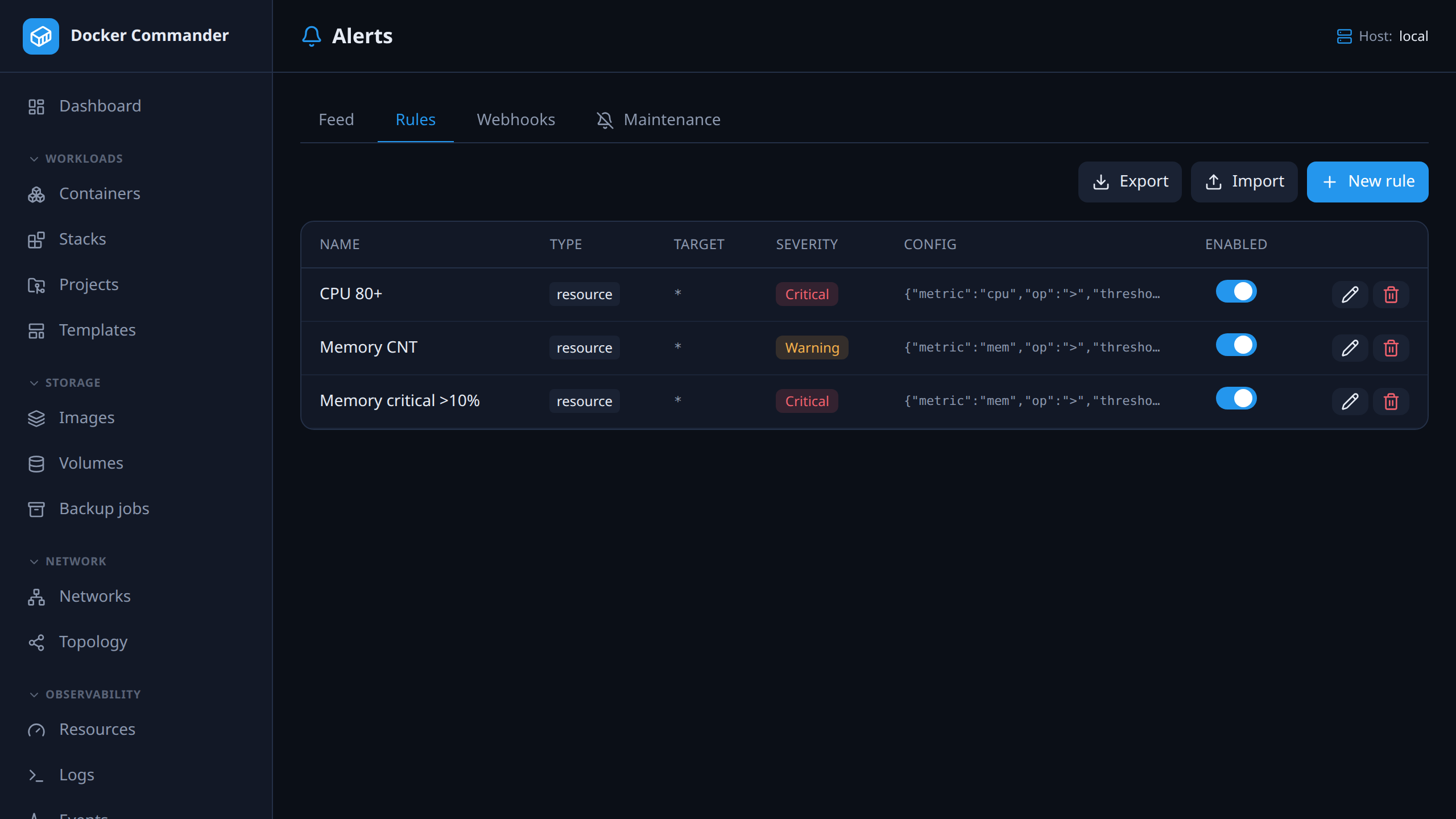Click the Export button
Image resolution: width=1456 pixels, height=819 pixels.
[1130, 182]
